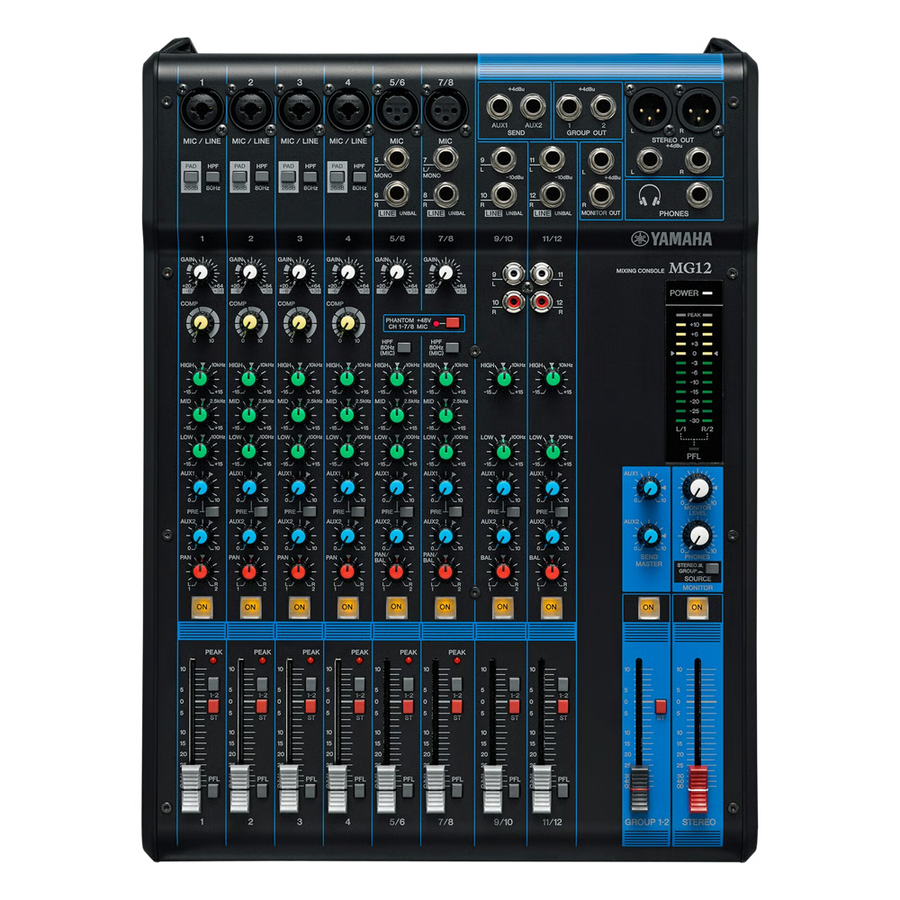Toggle the channel 1 AUX1 PRE button
Screen dimensions: 900x900
click(x=212, y=511)
